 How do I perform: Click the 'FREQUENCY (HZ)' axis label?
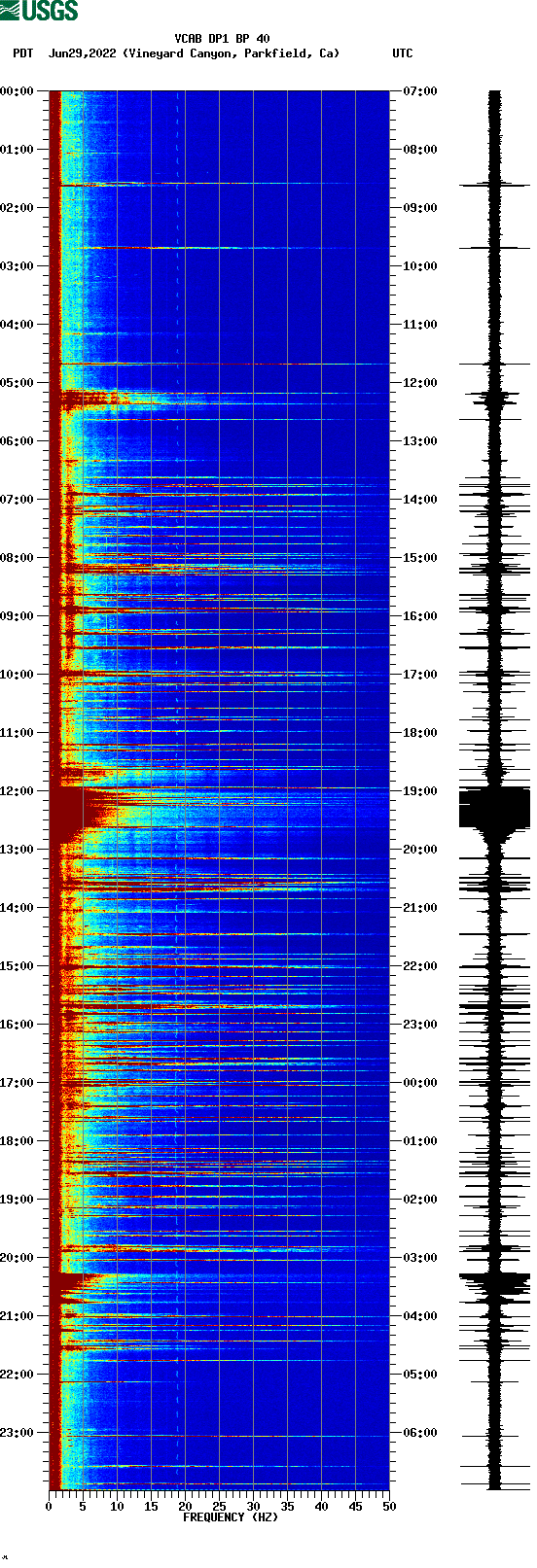pyautogui.click(x=231, y=1516)
